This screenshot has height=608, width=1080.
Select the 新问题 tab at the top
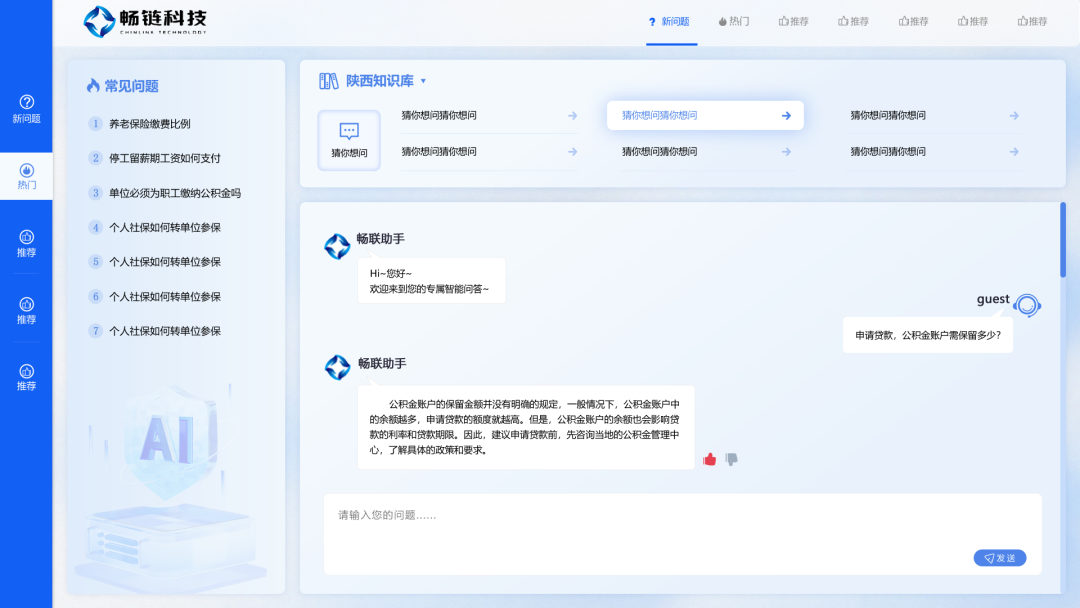pos(671,20)
